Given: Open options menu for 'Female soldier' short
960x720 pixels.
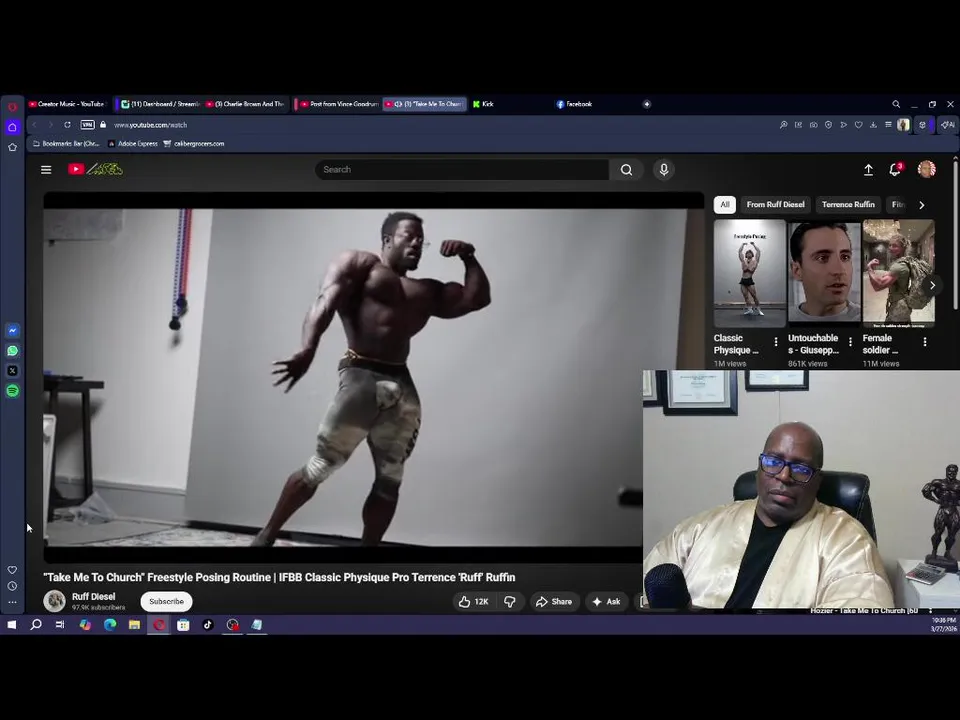Looking at the screenshot, I should coord(924,342).
